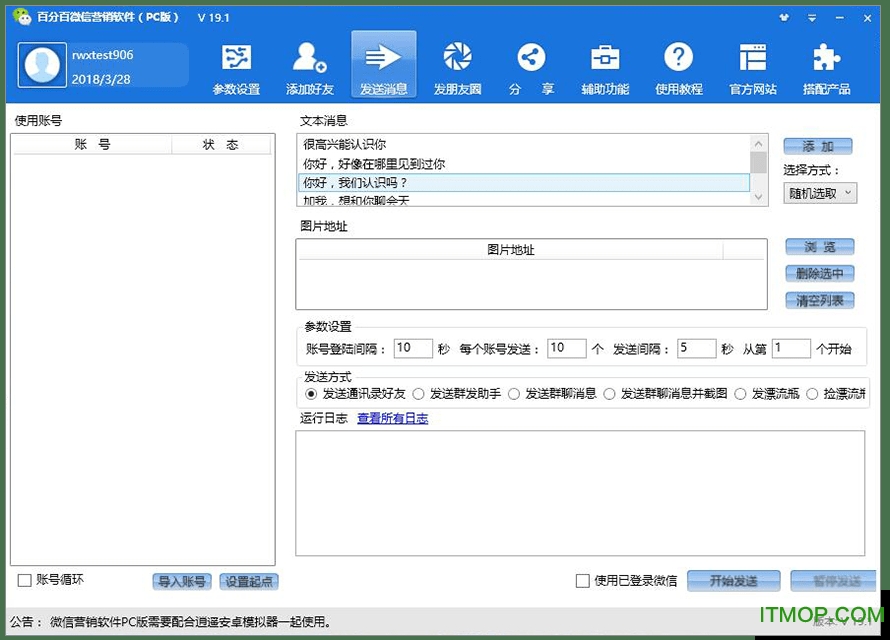Check 使用已登录微信 option

point(581,580)
